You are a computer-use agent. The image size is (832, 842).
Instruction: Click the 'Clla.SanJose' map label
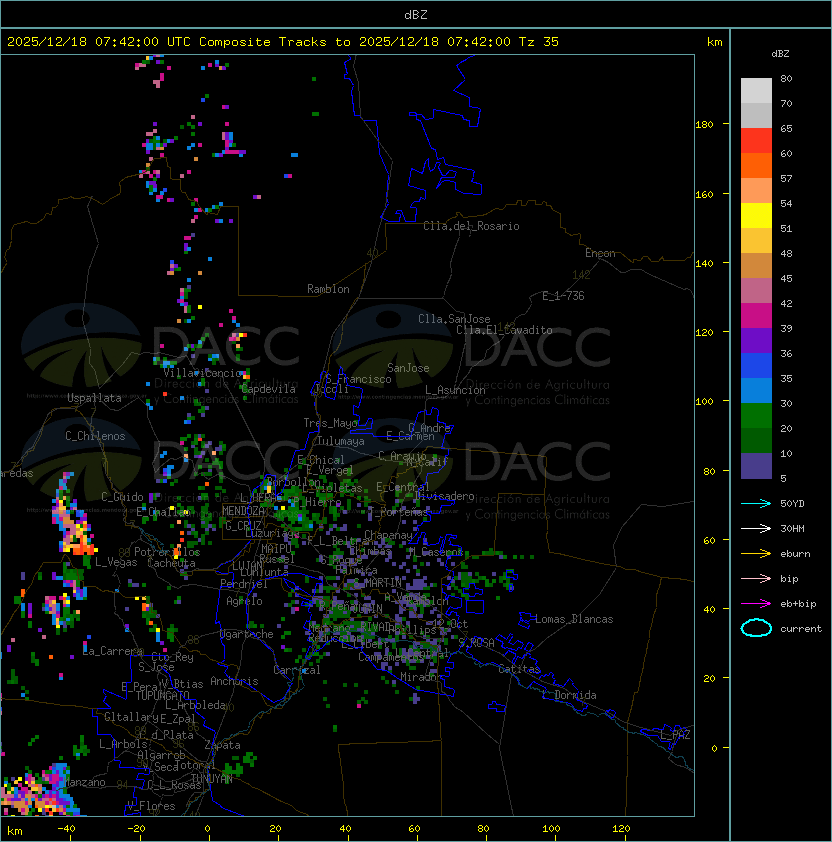454,319
